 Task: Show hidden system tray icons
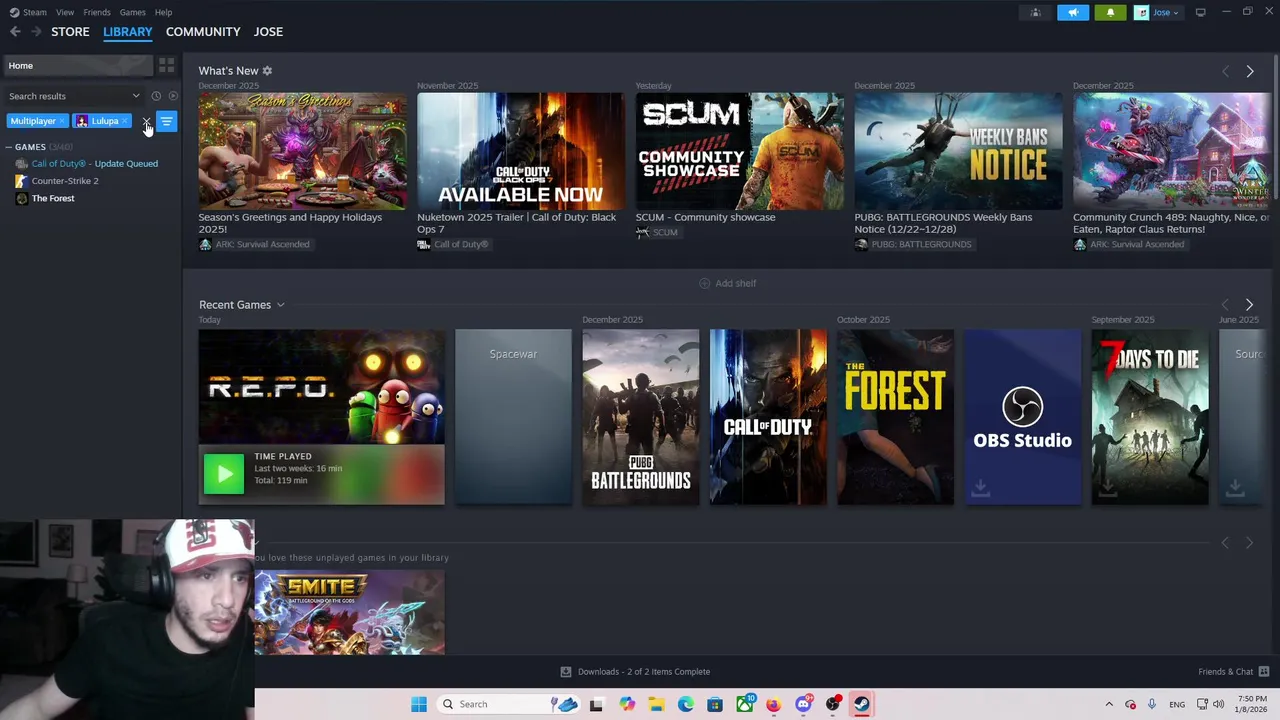(x=1108, y=704)
